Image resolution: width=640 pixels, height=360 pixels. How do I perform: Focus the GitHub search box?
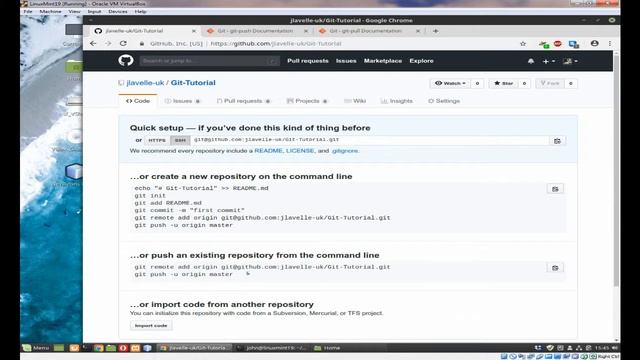209,61
